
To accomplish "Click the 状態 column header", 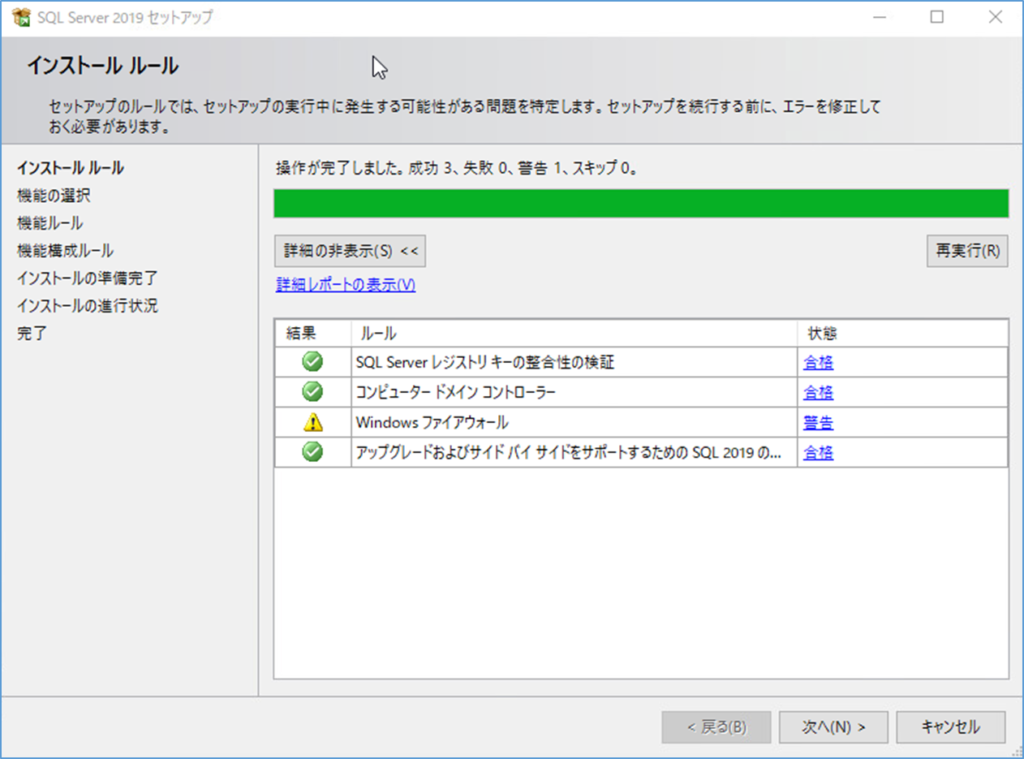I will tap(903, 333).
